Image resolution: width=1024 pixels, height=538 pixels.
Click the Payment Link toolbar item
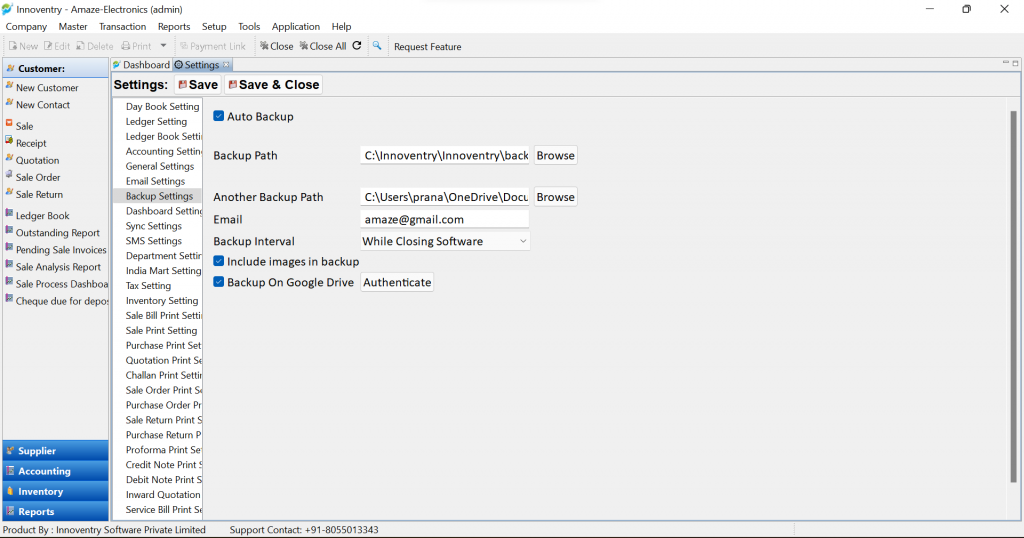(213, 46)
